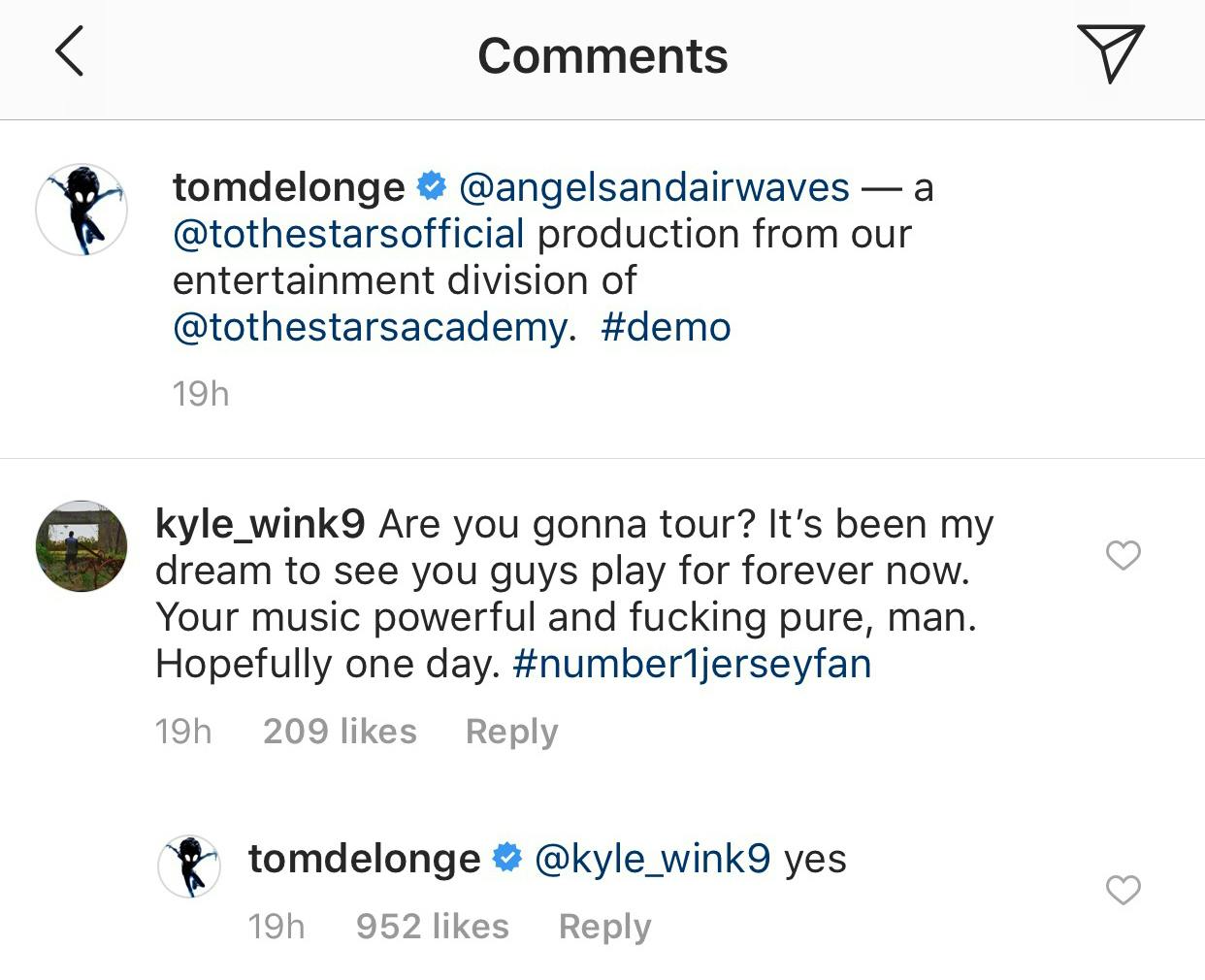Viewport: 1205px width, 980px height.
Task: View 209 likes on kyle_wink9's comment
Action: (x=340, y=732)
